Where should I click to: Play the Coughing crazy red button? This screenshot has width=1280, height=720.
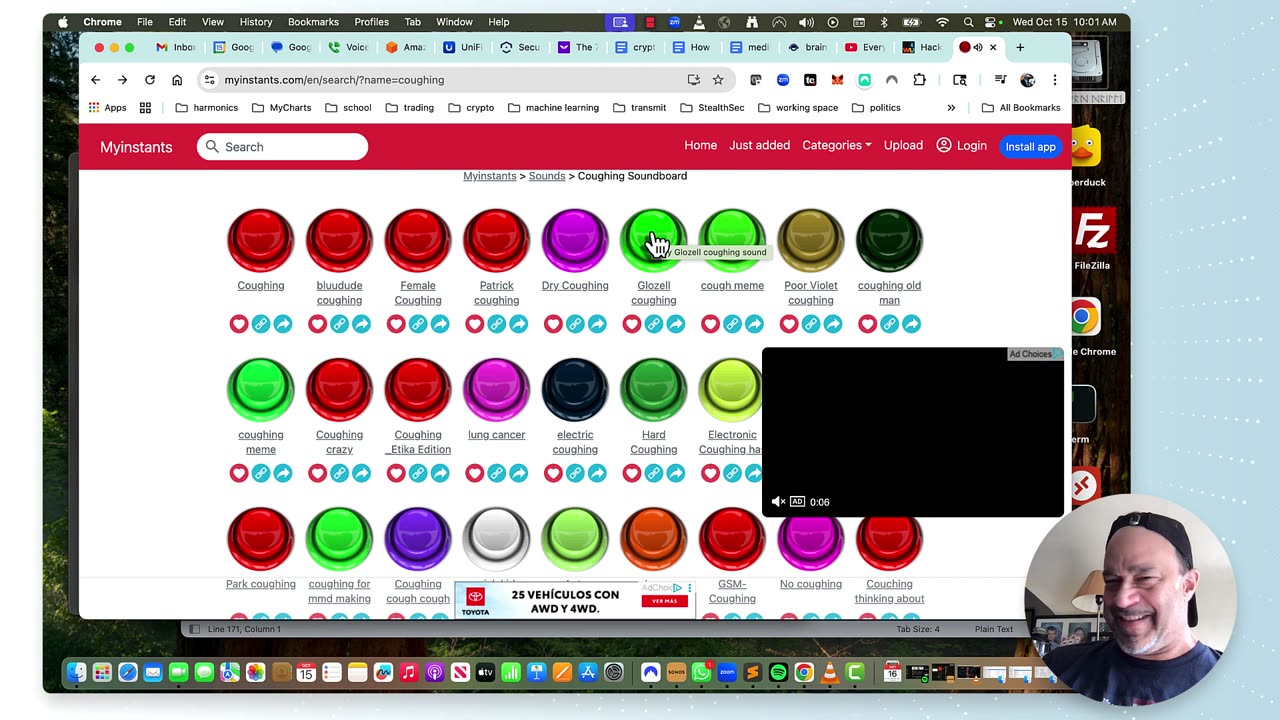pos(339,389)
